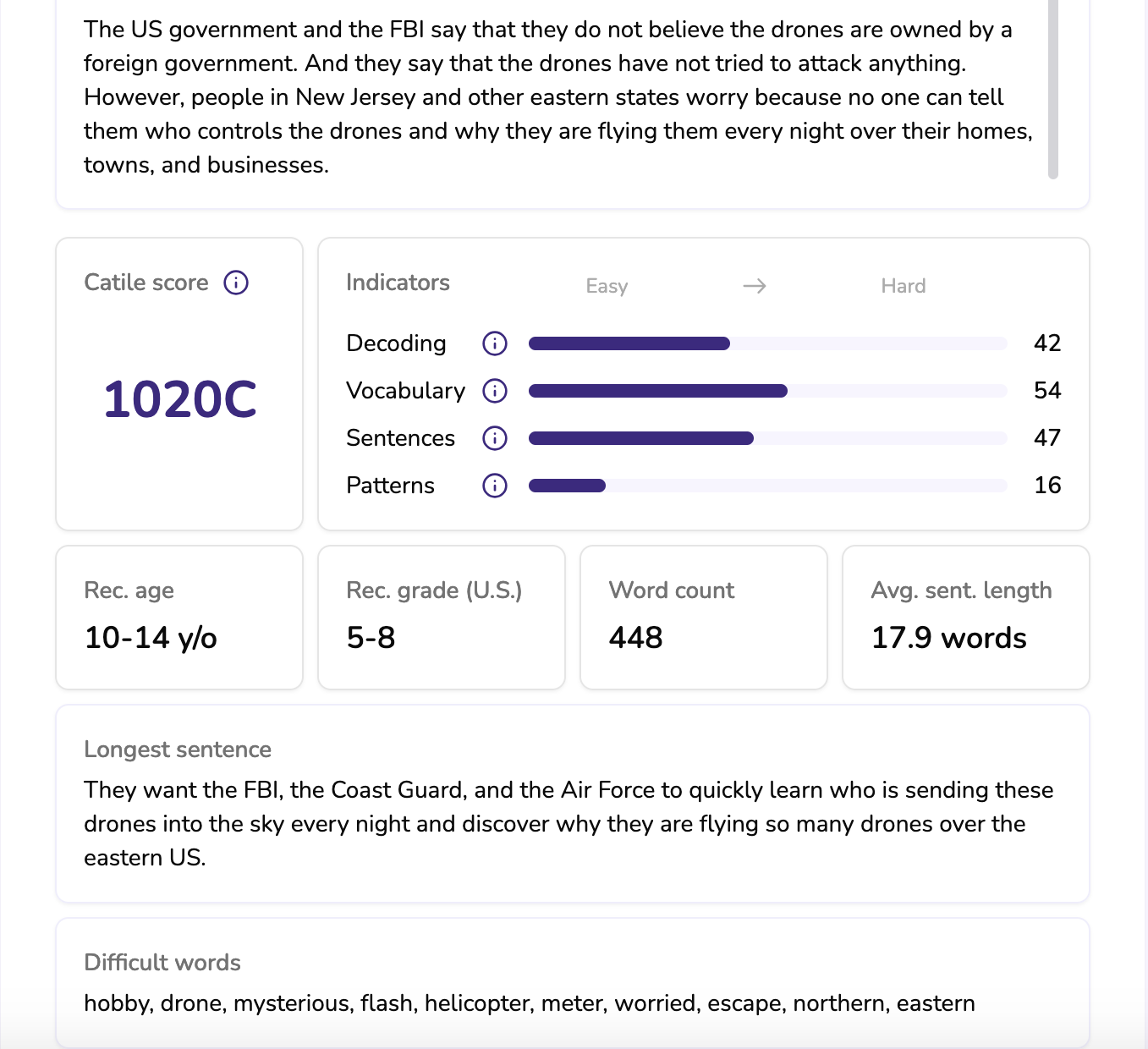Click the Patterns info icon
The height and width of the screenshot is (1049, 1148).
point(495,486)
